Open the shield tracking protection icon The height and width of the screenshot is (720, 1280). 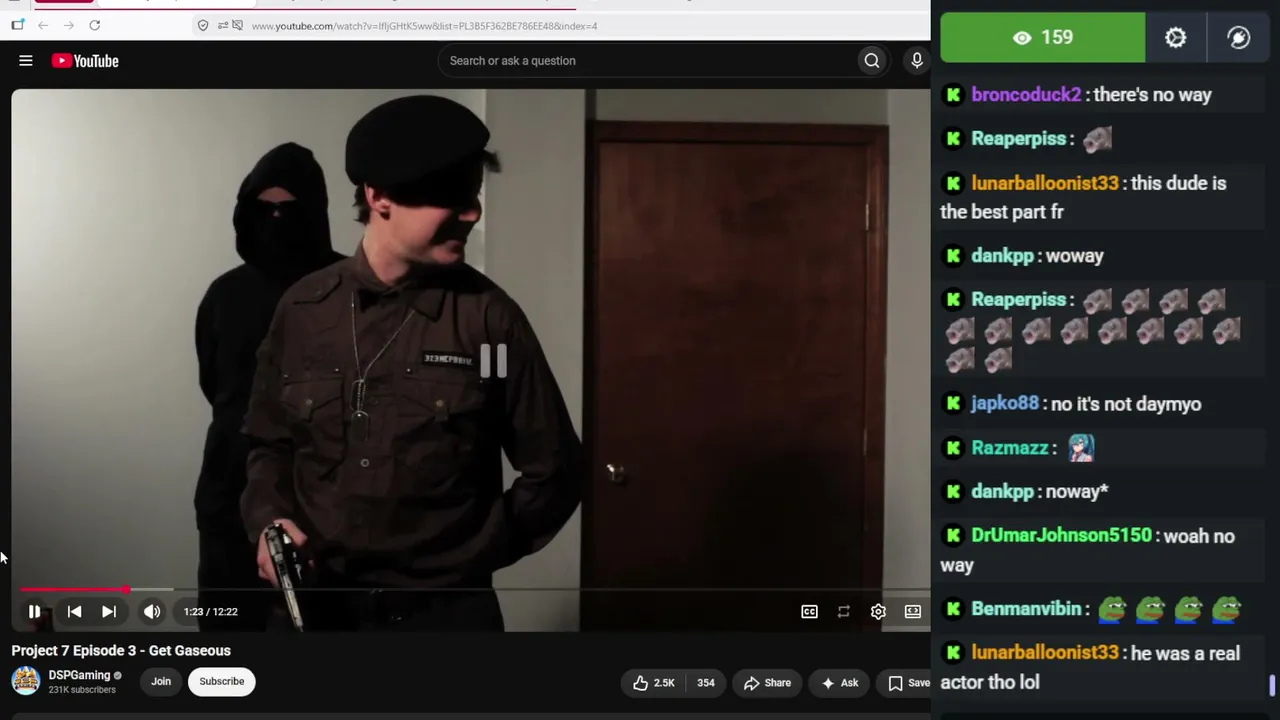(x=203, y=25)
